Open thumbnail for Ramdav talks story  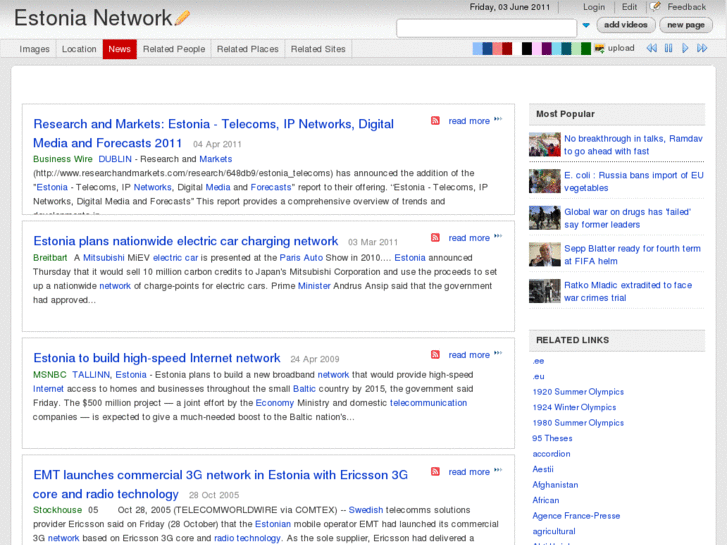545,144
